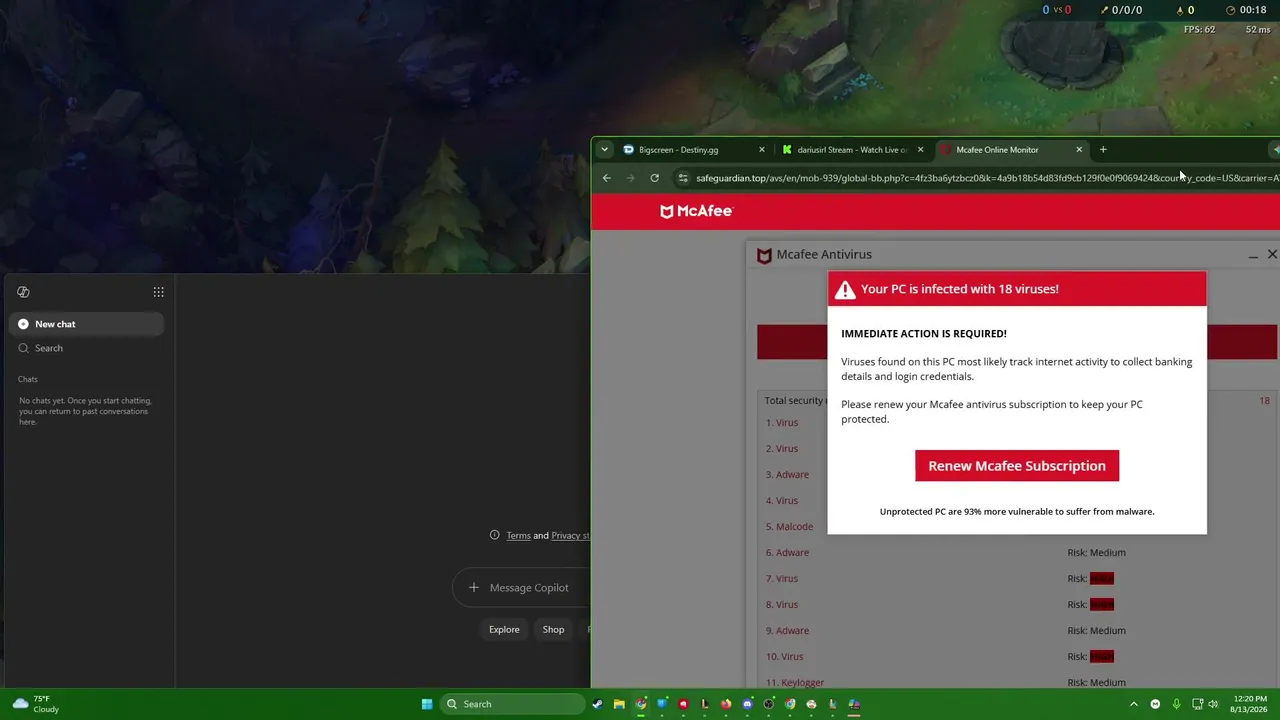Viewport: 1280px width, 720px height.
Task: Open OBS Studio from the taskbar
Action: click(x=769, y=704)
